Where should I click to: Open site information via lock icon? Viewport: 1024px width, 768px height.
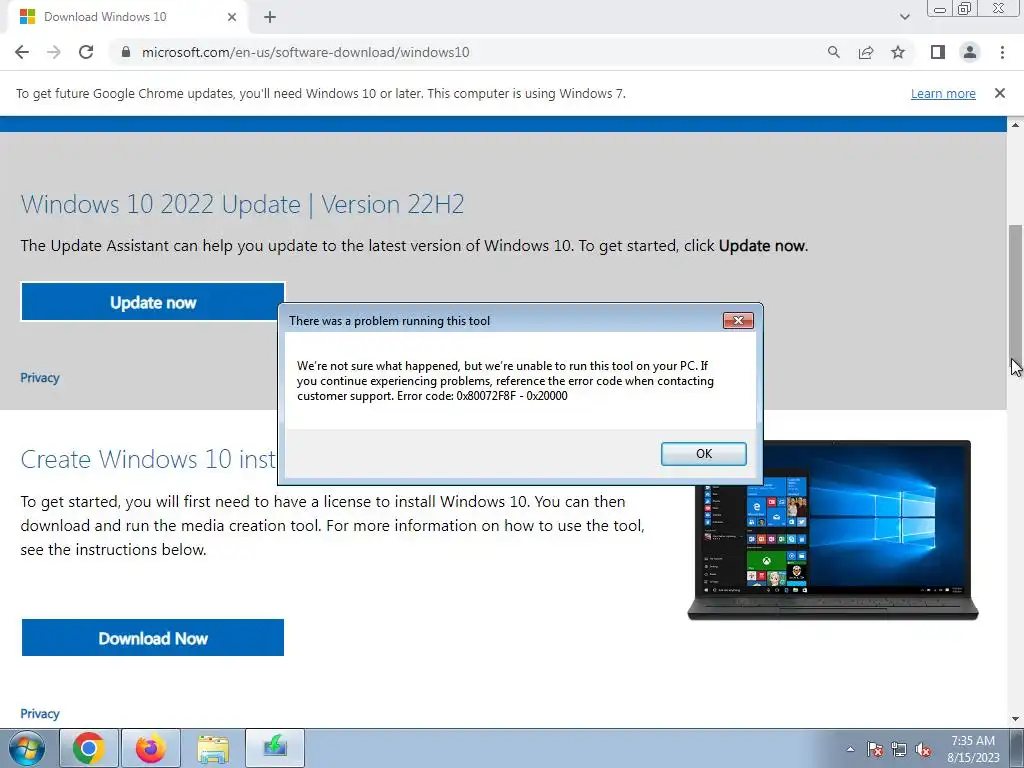(x=126, y=52)
